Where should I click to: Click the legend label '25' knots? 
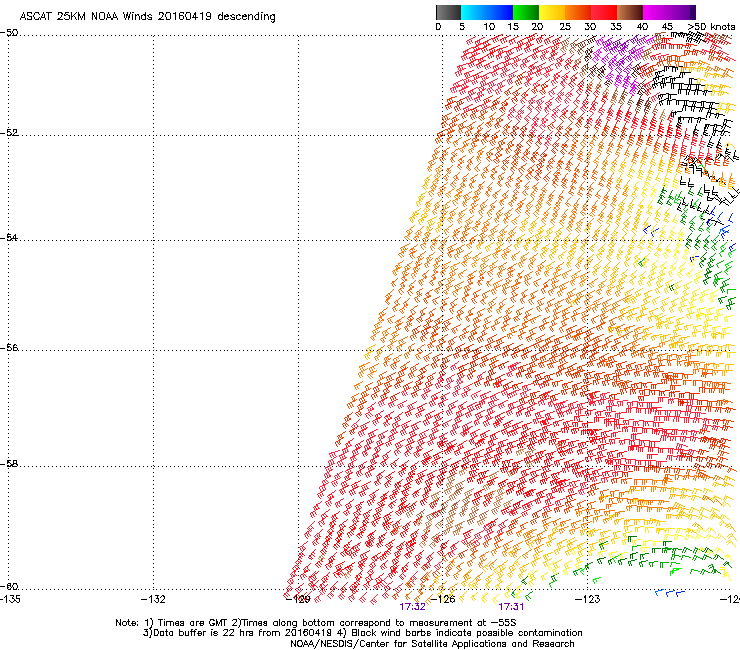(565, 27)
